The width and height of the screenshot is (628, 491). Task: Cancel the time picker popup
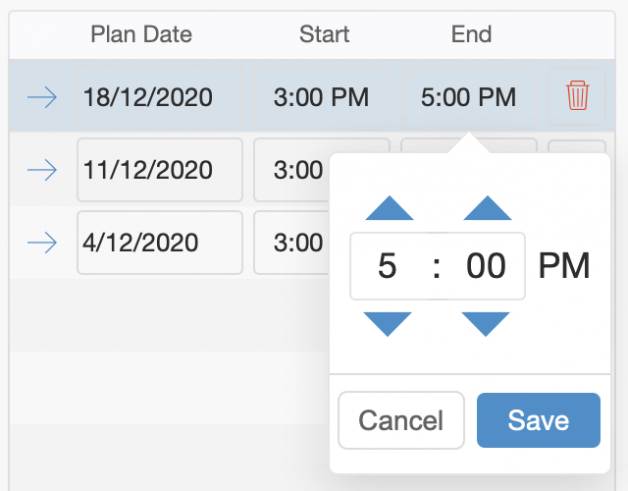401,420
